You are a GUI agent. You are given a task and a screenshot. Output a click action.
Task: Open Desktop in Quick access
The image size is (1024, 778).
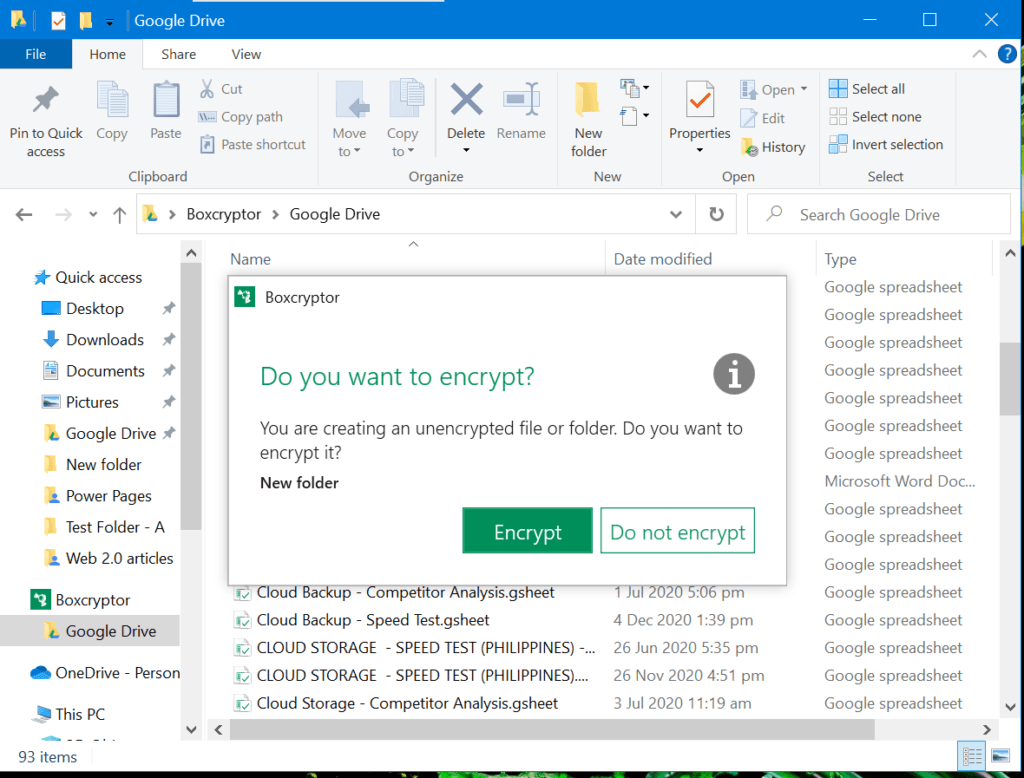point(95,308)
